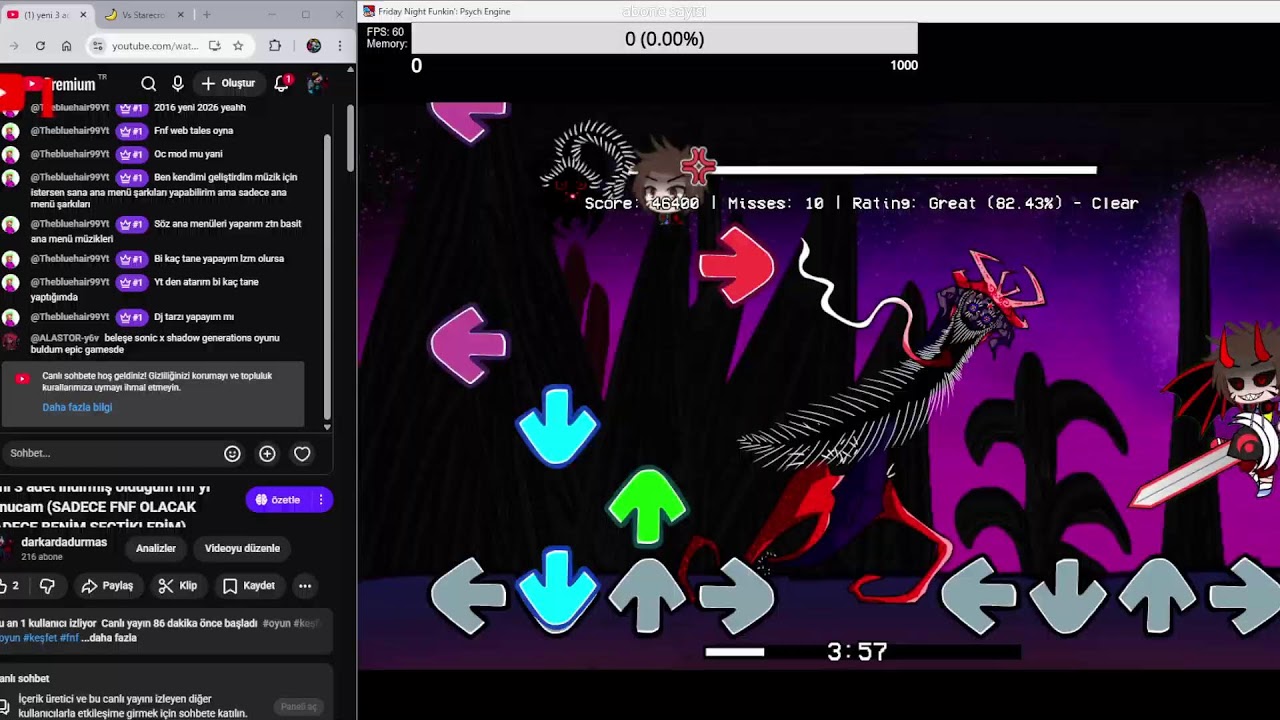Click chat message 'Oc mod mu yani'

tap(188, 154)
